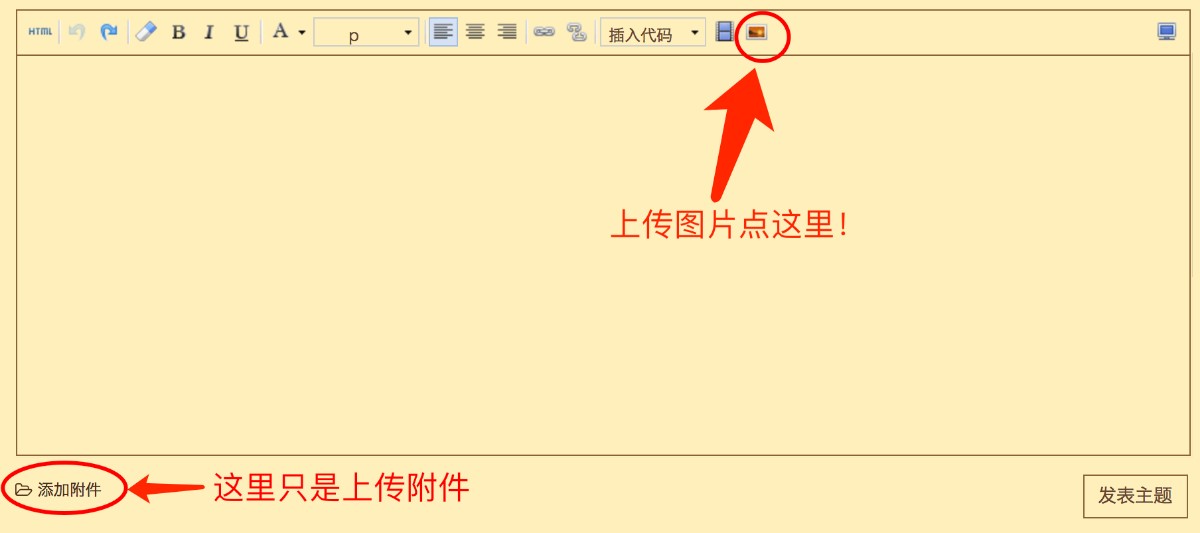The image size is (1200, 533).
Task: Submit post with 发表主题 button
Action: (x=1135, y=496)
